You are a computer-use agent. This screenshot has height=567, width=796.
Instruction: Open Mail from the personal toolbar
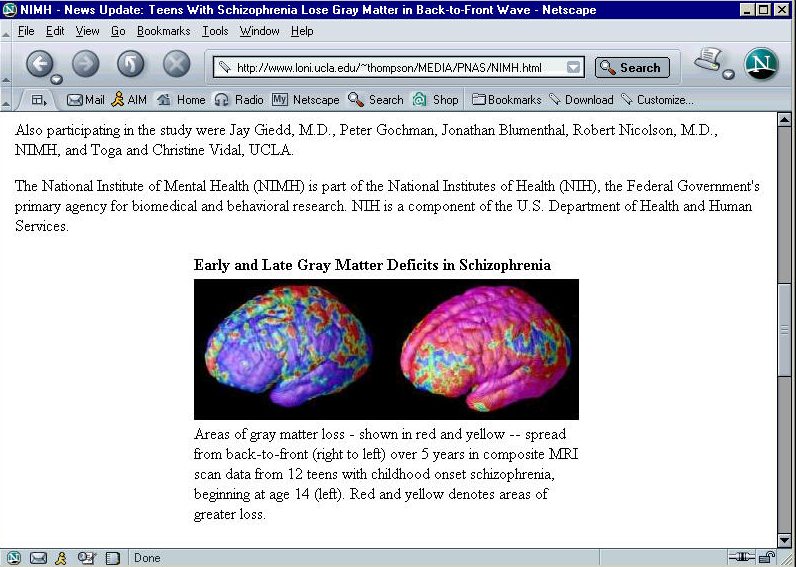86,100
